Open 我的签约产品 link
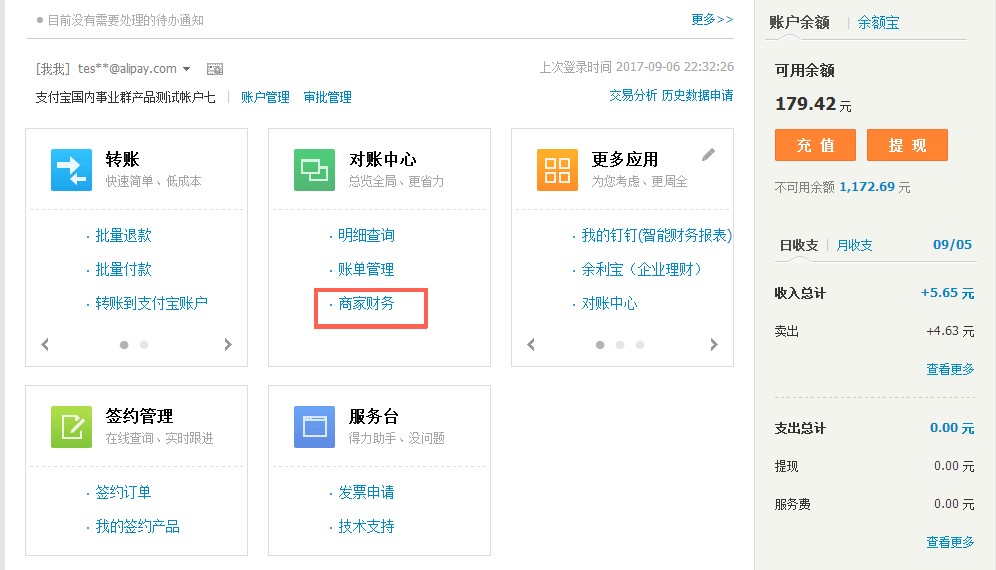Viewport: 996px width, 570px height. point(137,526)
